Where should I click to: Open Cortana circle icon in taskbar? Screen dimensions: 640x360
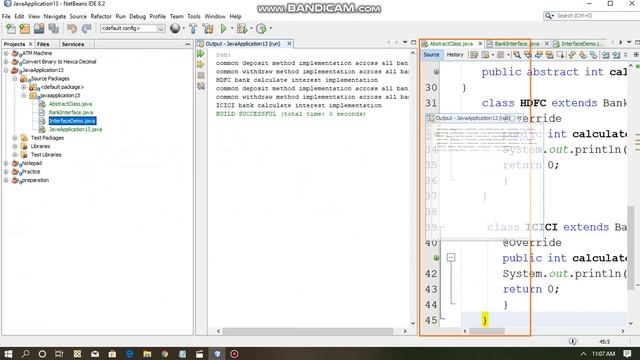coord(42,353)
